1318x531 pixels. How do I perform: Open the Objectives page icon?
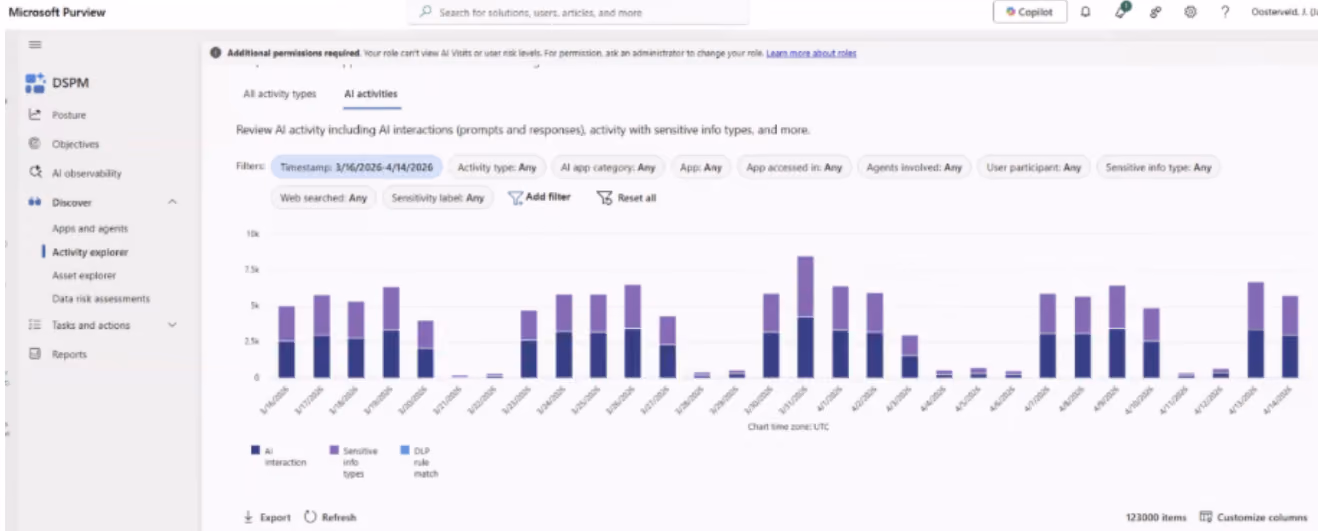(x=35, y=144)
